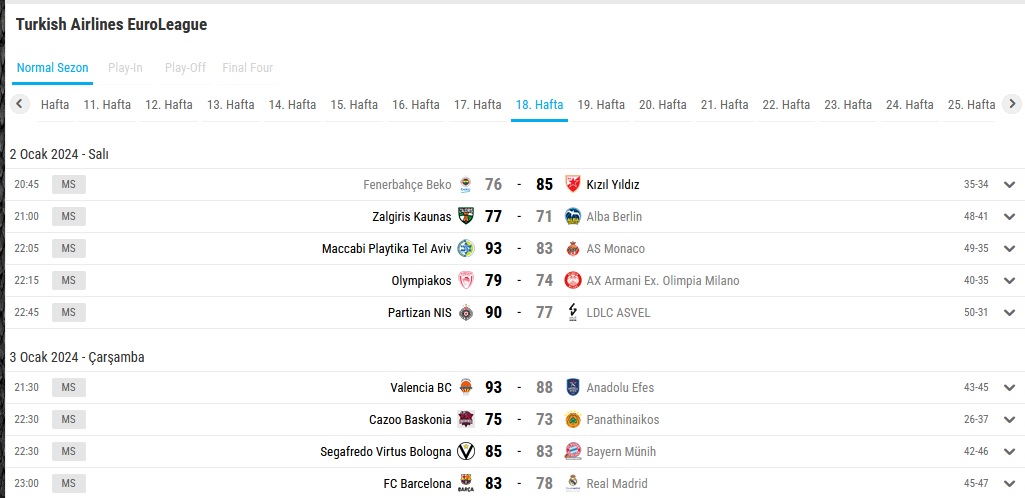Click the Partizan NIS team logo
Viewport: 1025px width, 498px height.
coord(466,313)
